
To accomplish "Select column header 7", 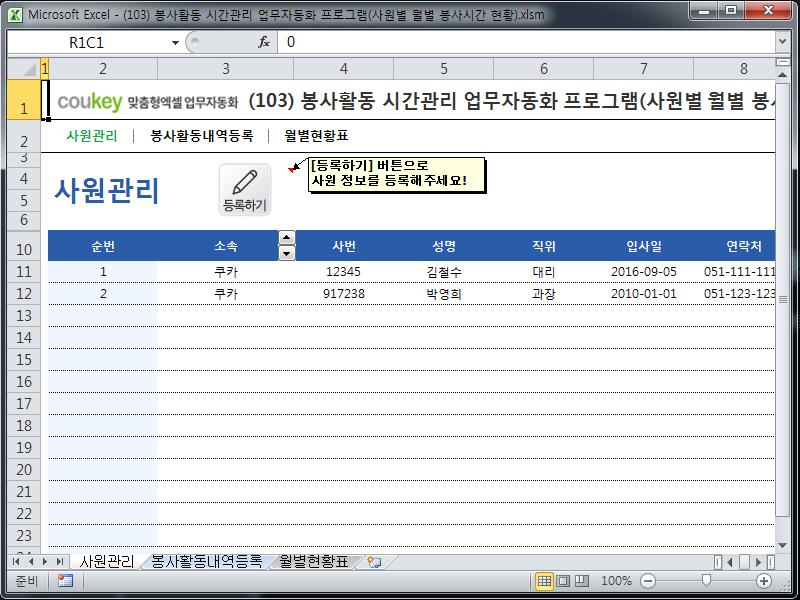I will [x=644, y=68].
